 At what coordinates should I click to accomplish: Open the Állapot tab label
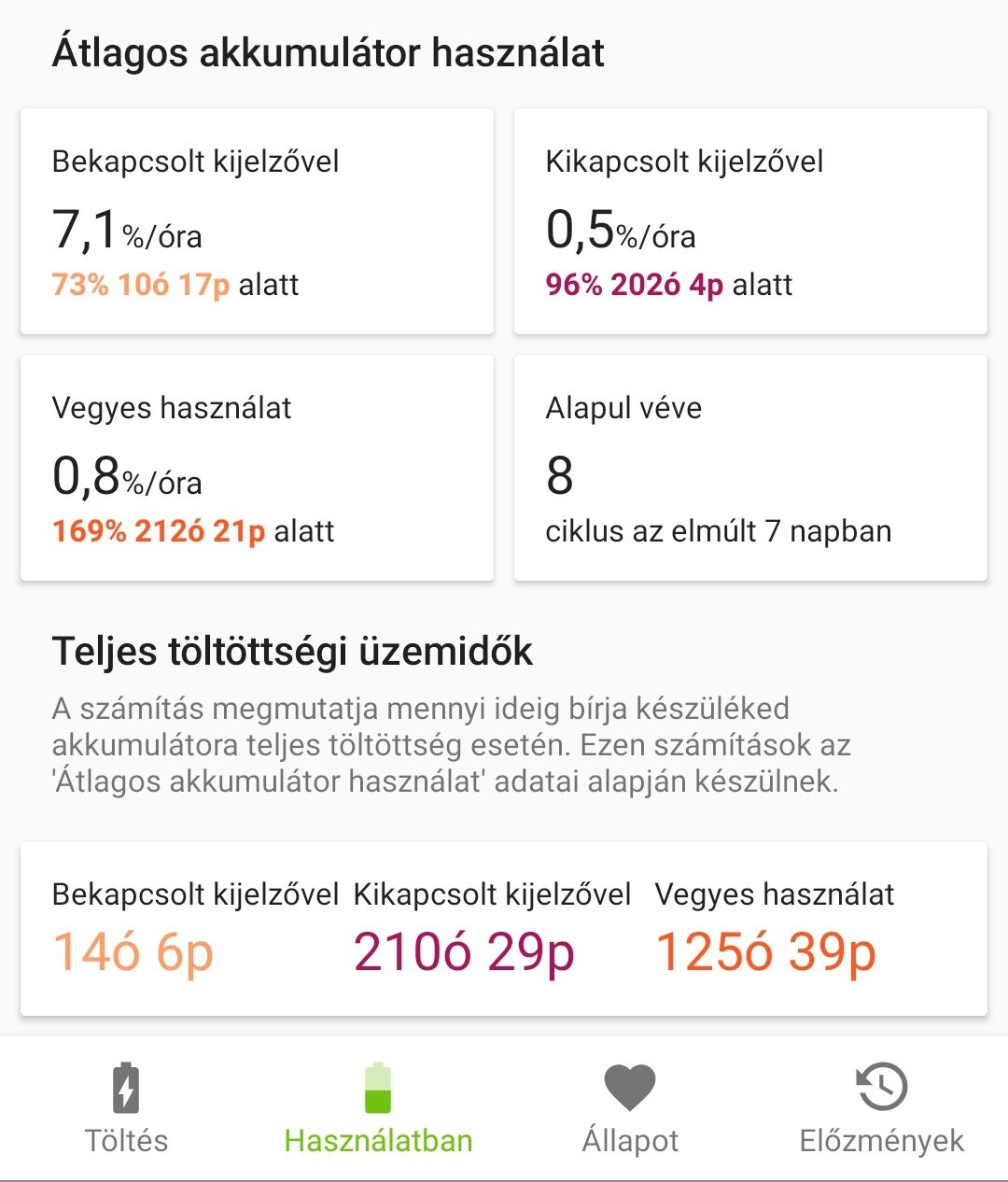pos(630,1141)
